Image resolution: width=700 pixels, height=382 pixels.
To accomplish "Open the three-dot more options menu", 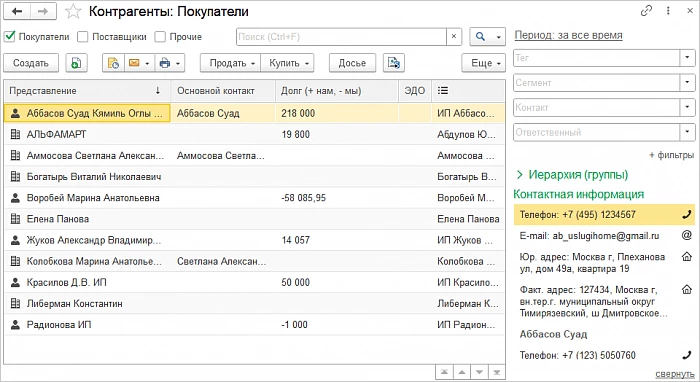I will (x=668, y=11).
